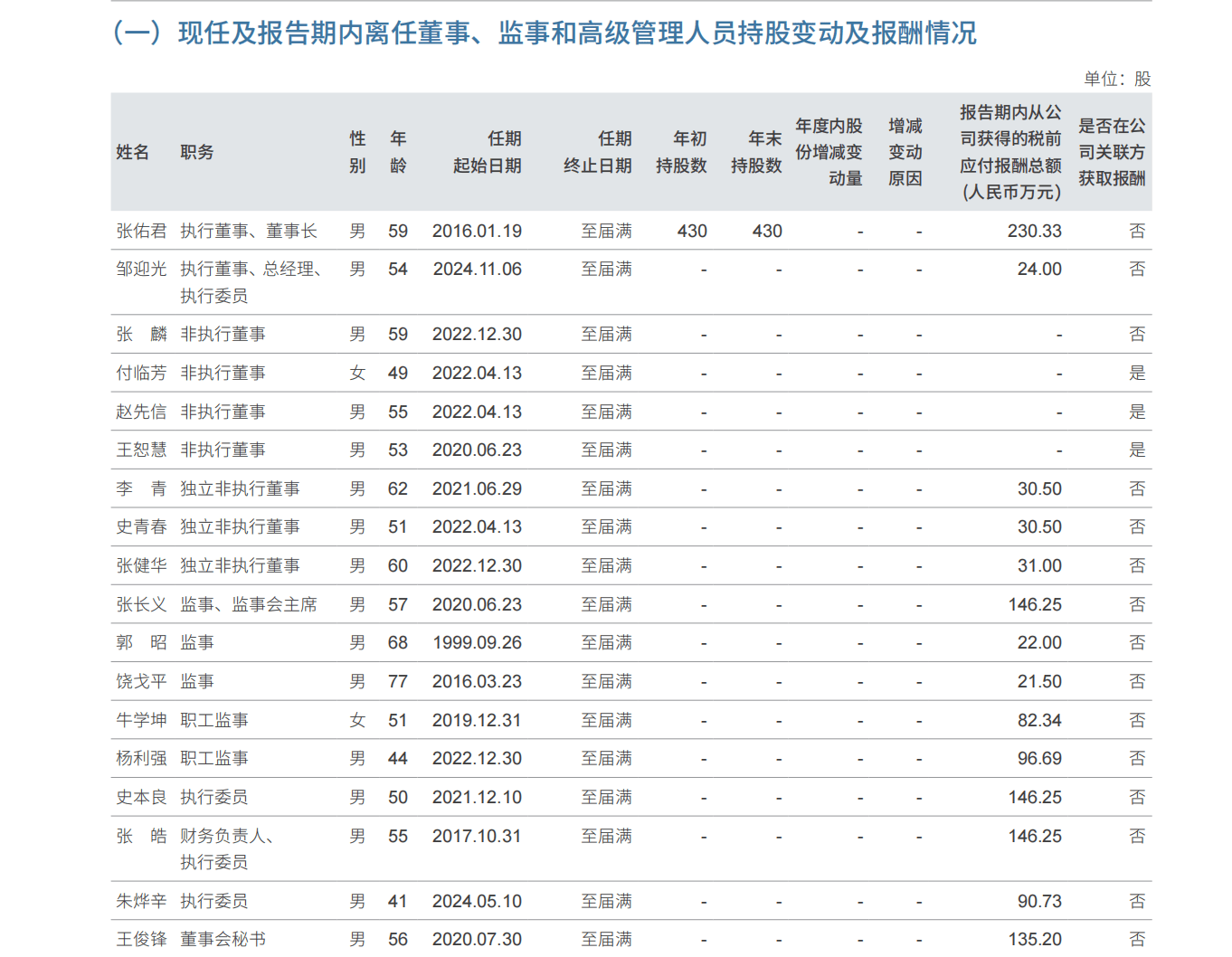Click 张佑君's year-start shareholding value 430

click(692, 231)
